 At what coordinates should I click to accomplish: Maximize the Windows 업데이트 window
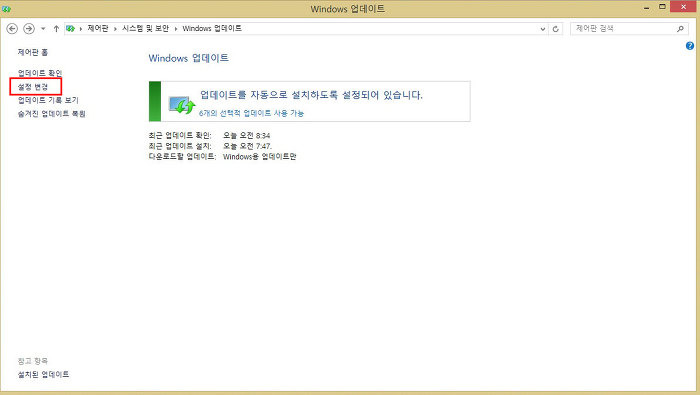pos(662,7)
